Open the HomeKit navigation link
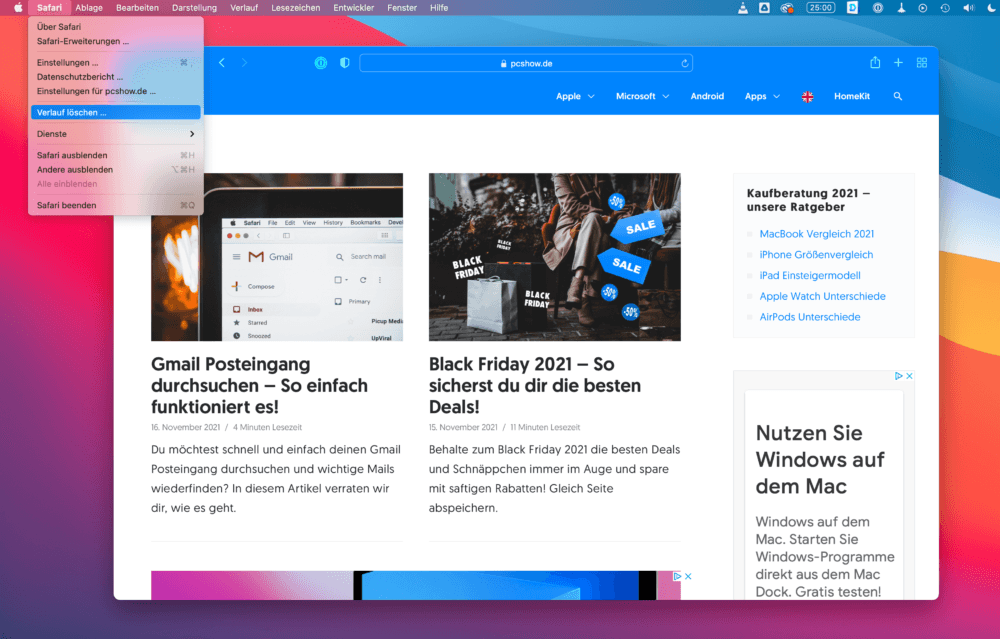Image resolution: width=1000 pixels, height=639 pixels. (852, 96)
